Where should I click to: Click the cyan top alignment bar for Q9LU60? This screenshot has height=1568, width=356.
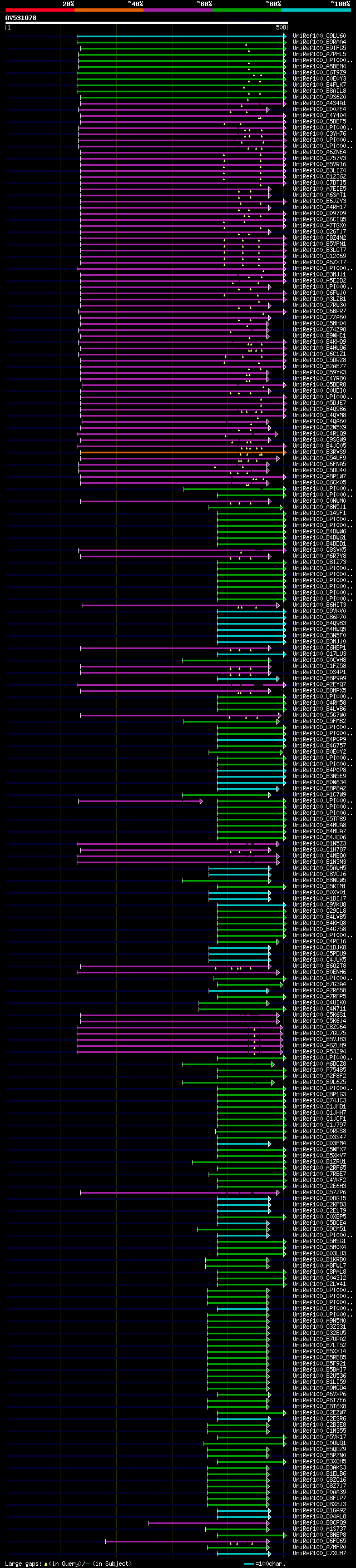pos(181,36)
